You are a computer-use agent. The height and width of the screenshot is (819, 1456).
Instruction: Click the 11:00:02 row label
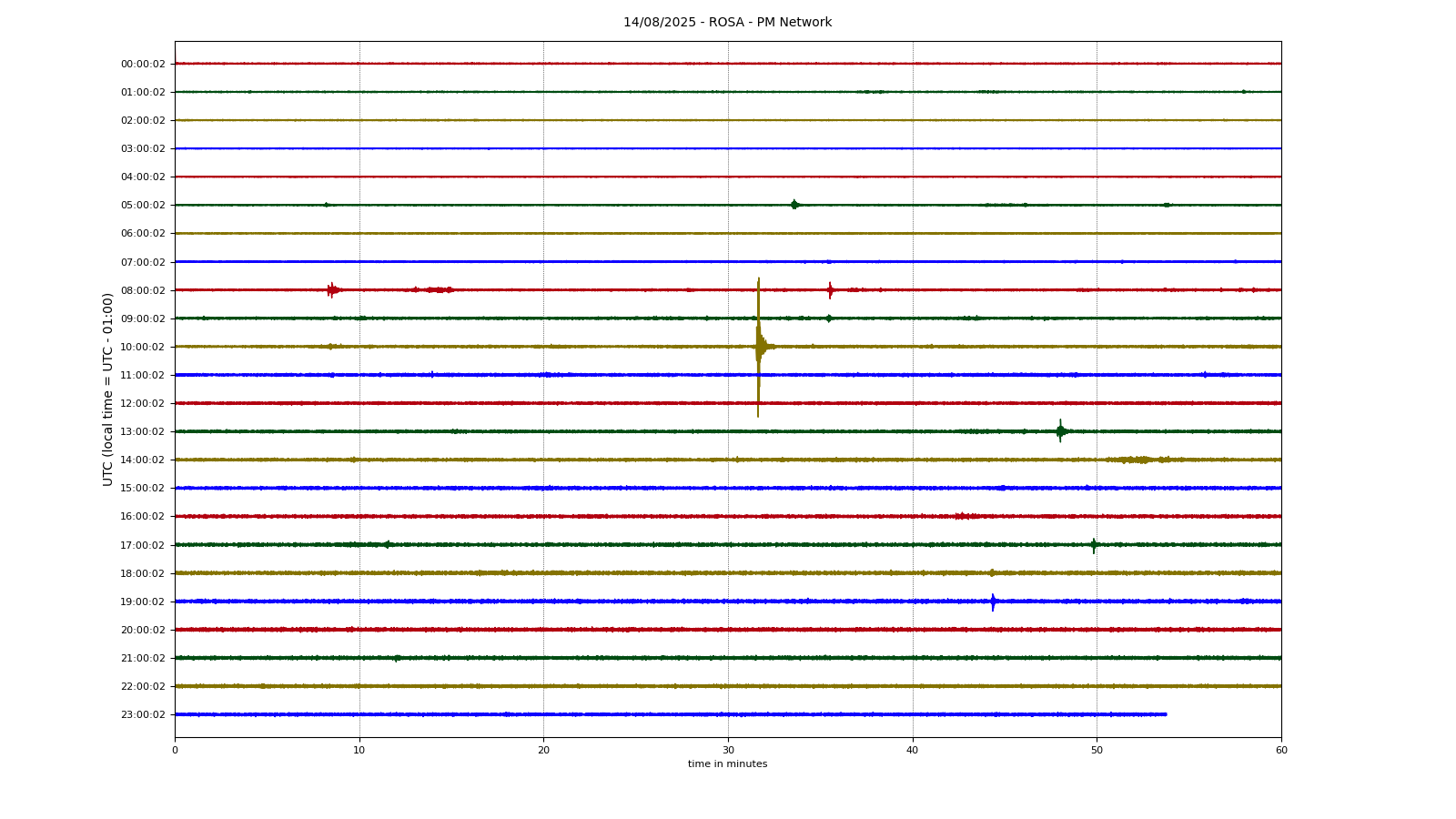coord(143,375)
